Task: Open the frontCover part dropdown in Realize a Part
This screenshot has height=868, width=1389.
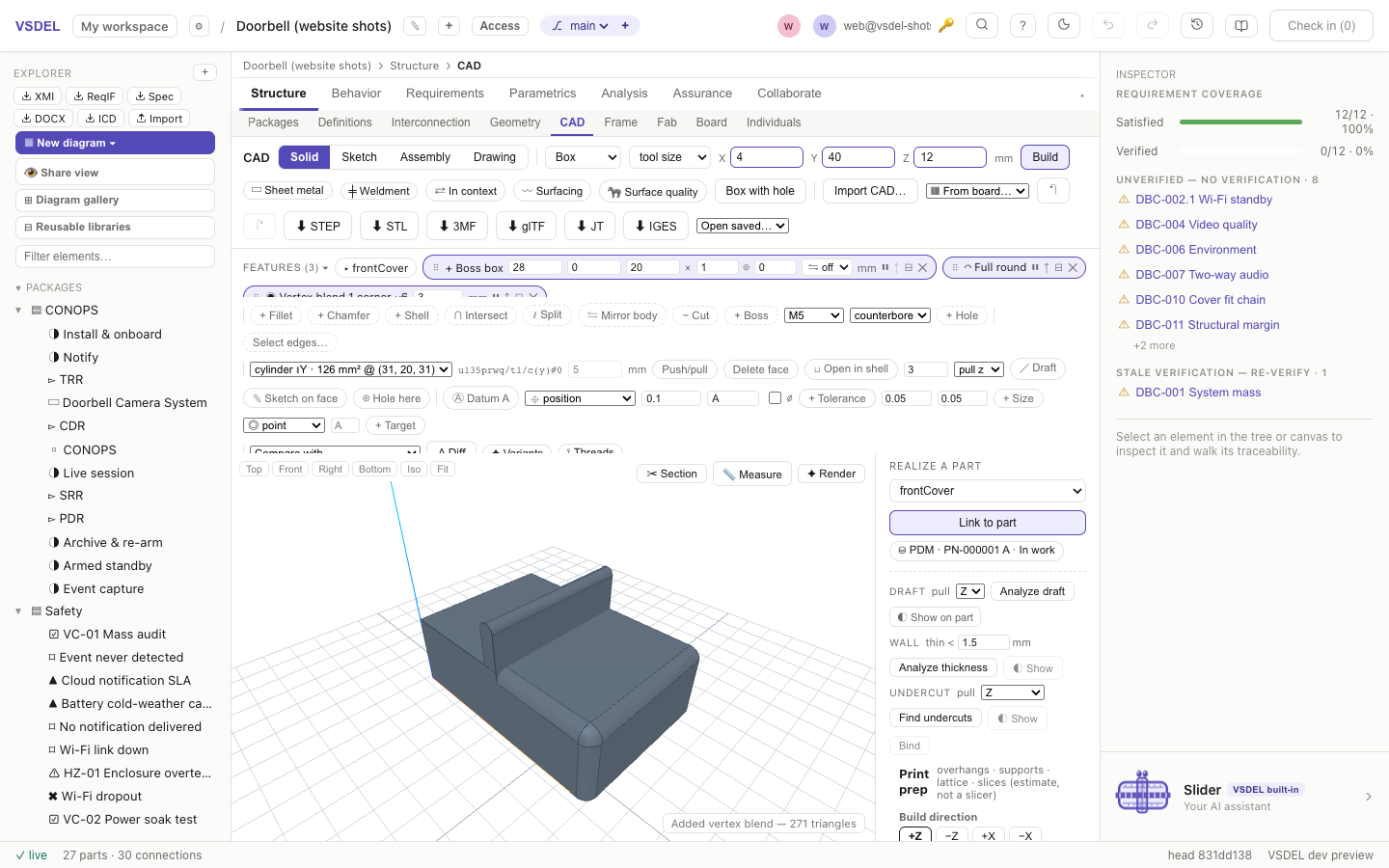Action: tap(988, 491)
